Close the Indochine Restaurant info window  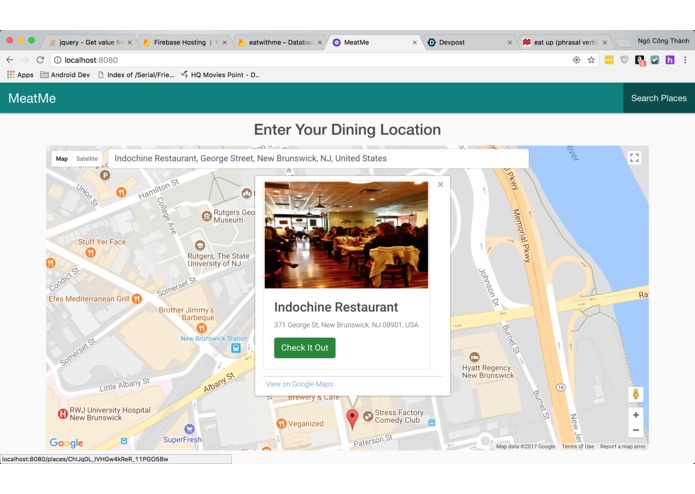pyautogui.click(x=440, y=184)
